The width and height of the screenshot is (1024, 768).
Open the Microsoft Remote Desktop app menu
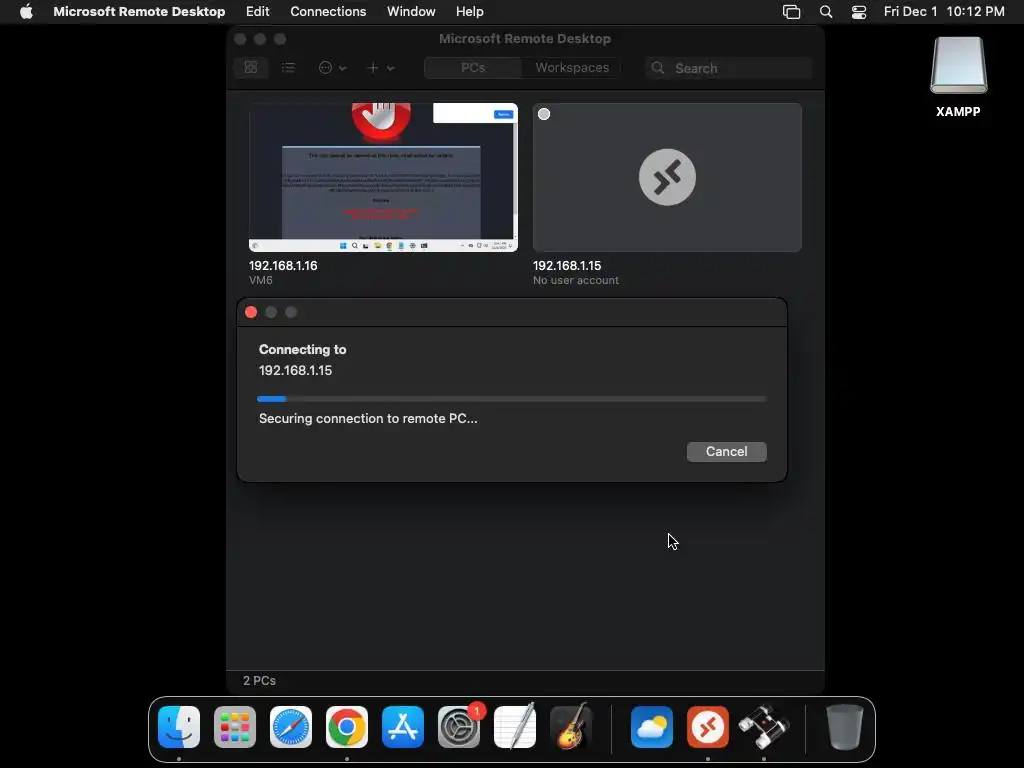pos(139,12)
